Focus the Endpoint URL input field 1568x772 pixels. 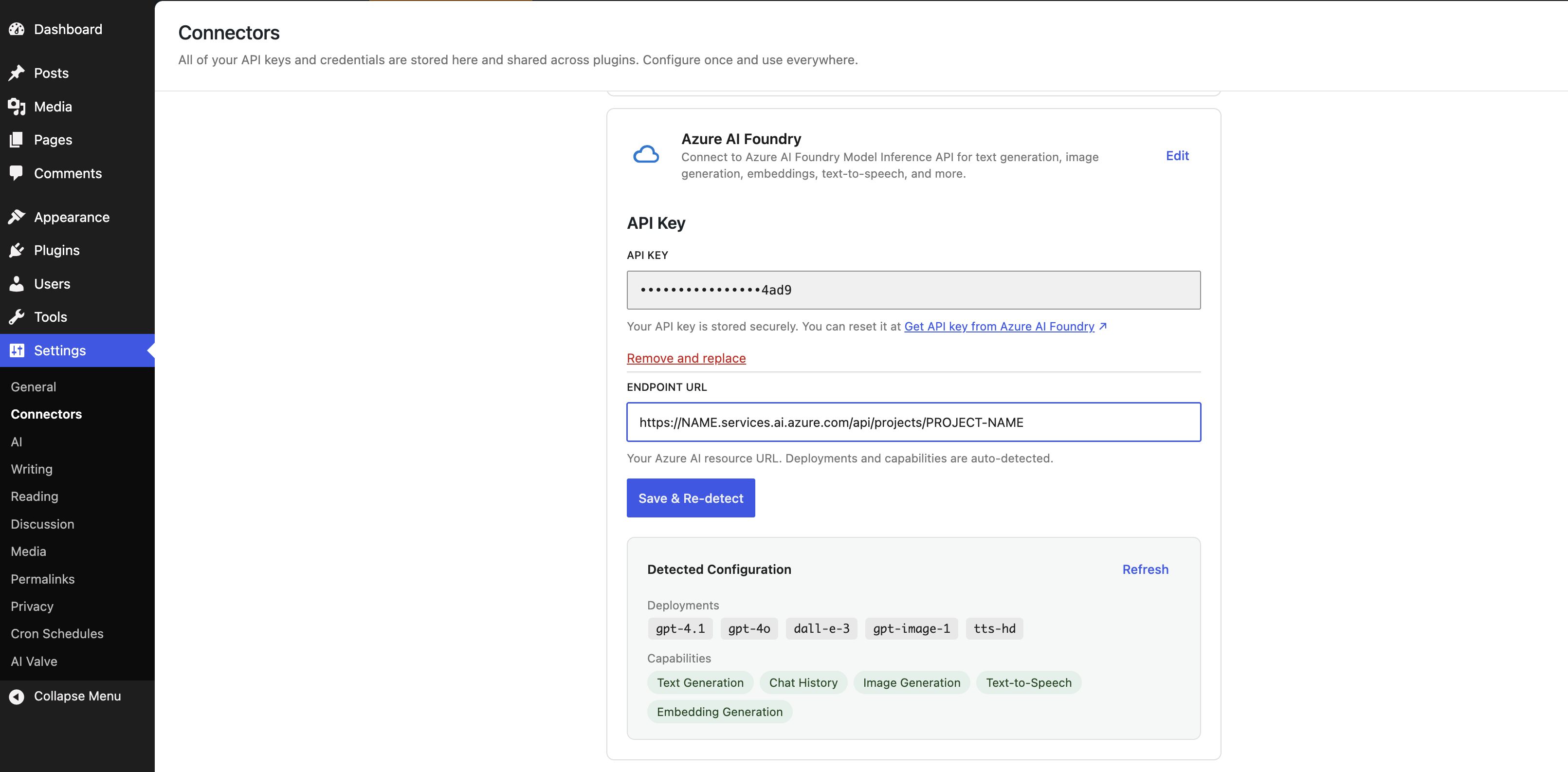(x=913, y=422)
